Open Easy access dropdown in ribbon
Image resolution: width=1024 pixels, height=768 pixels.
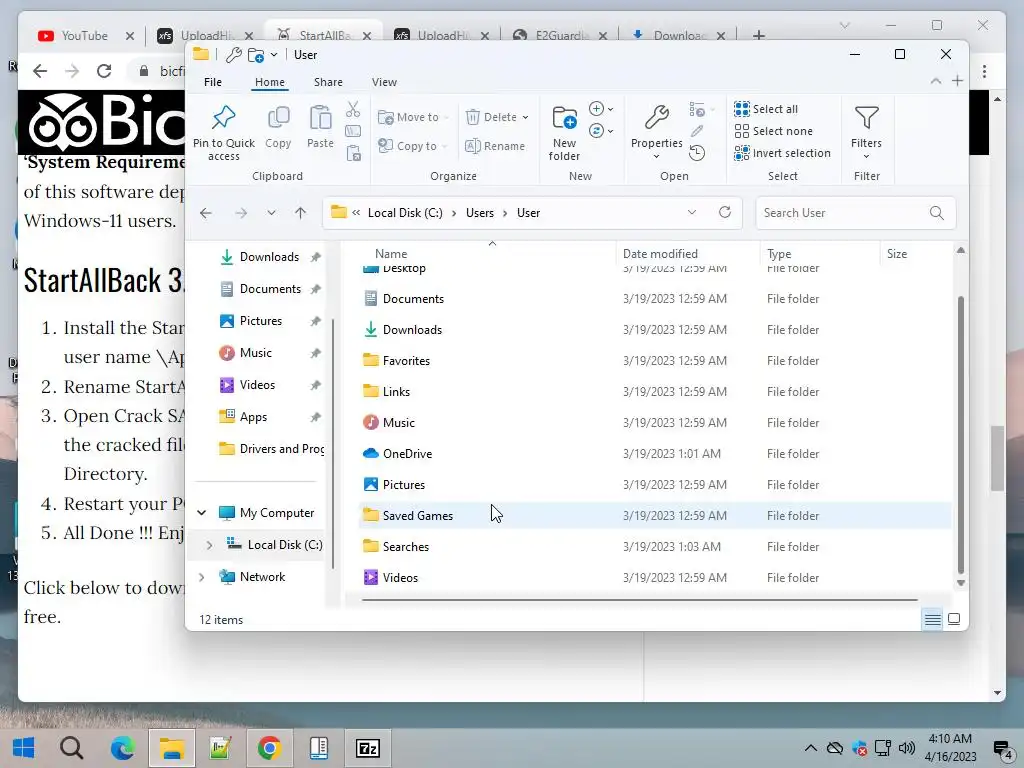(601, 131)
